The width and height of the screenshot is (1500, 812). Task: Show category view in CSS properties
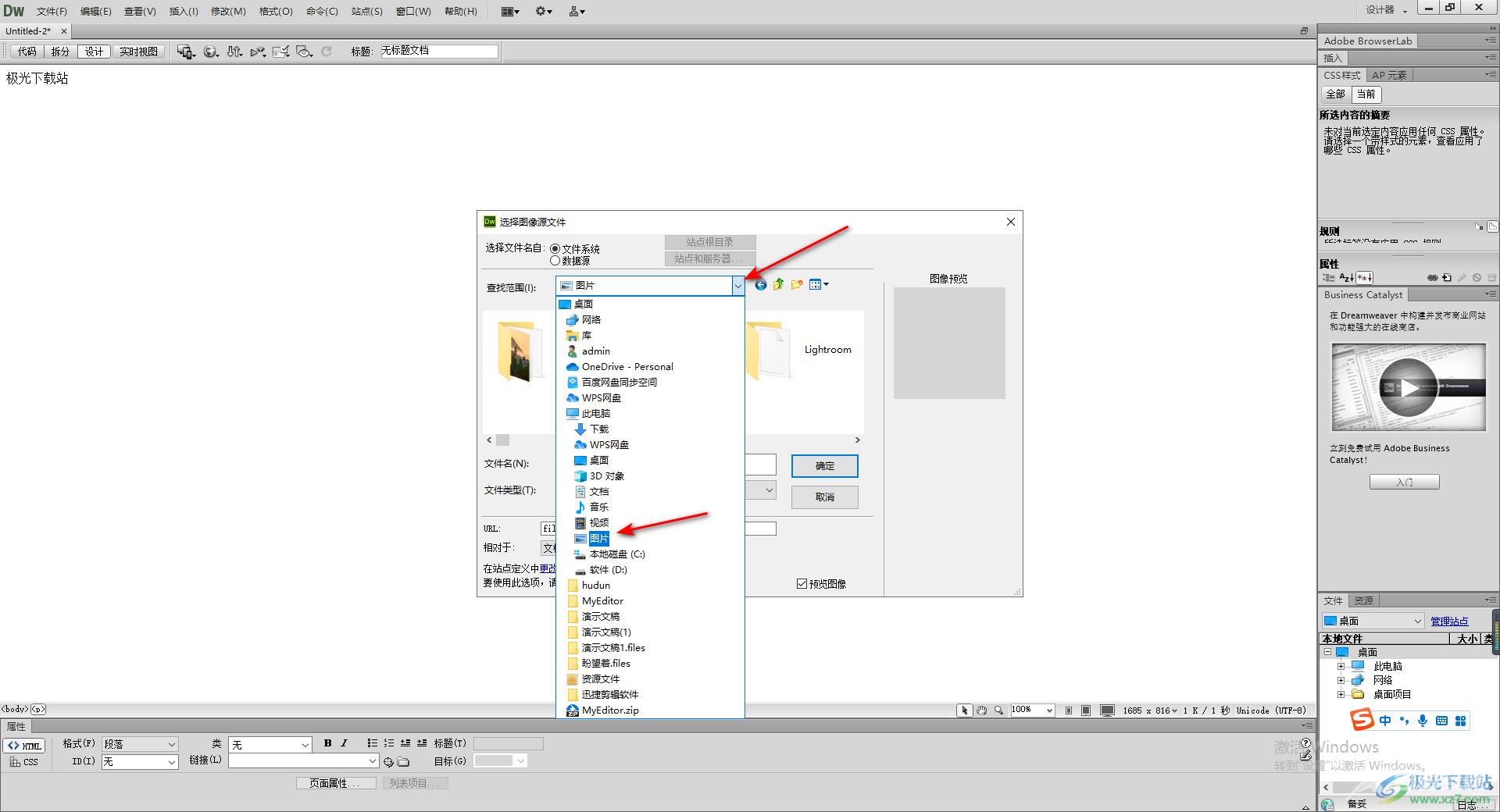click(1329, 277)
